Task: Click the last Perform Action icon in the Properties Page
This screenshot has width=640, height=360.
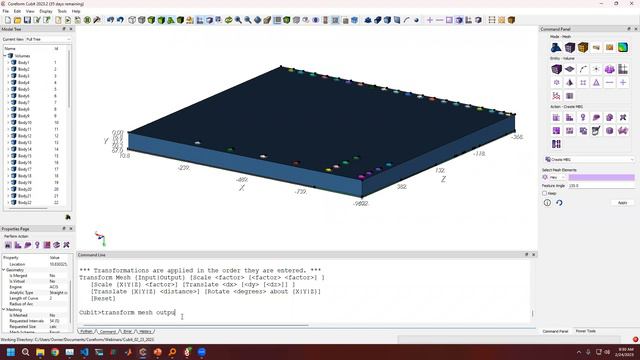Action: coord(66,245)
